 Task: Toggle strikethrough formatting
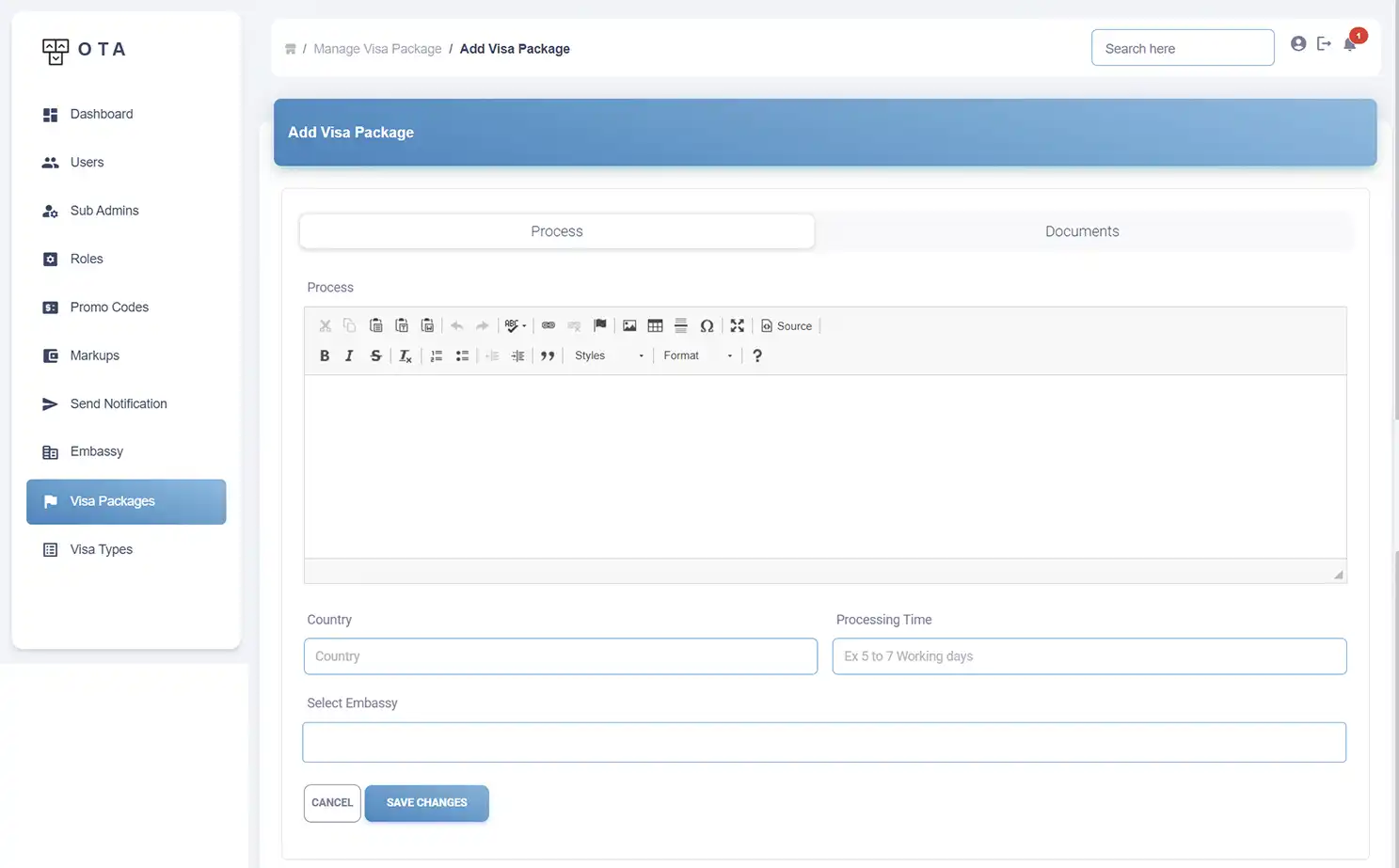pyautogui.click(x=375, y=355)
